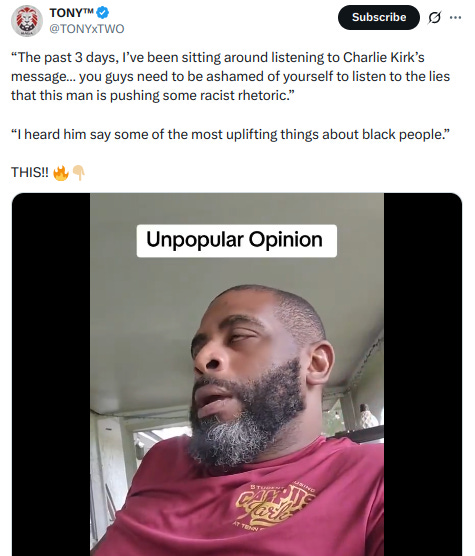Screen dimensions: 475x556
Task: Click the first quoted paragraph of the post
Action: (230, 76)
